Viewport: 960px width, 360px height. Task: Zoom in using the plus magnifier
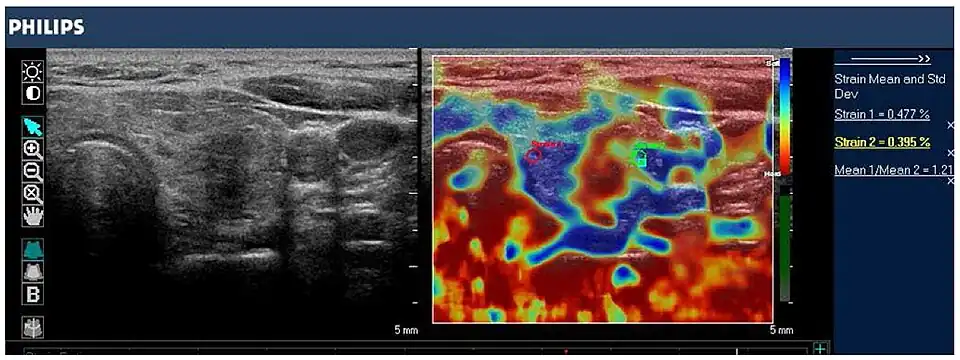32,149
